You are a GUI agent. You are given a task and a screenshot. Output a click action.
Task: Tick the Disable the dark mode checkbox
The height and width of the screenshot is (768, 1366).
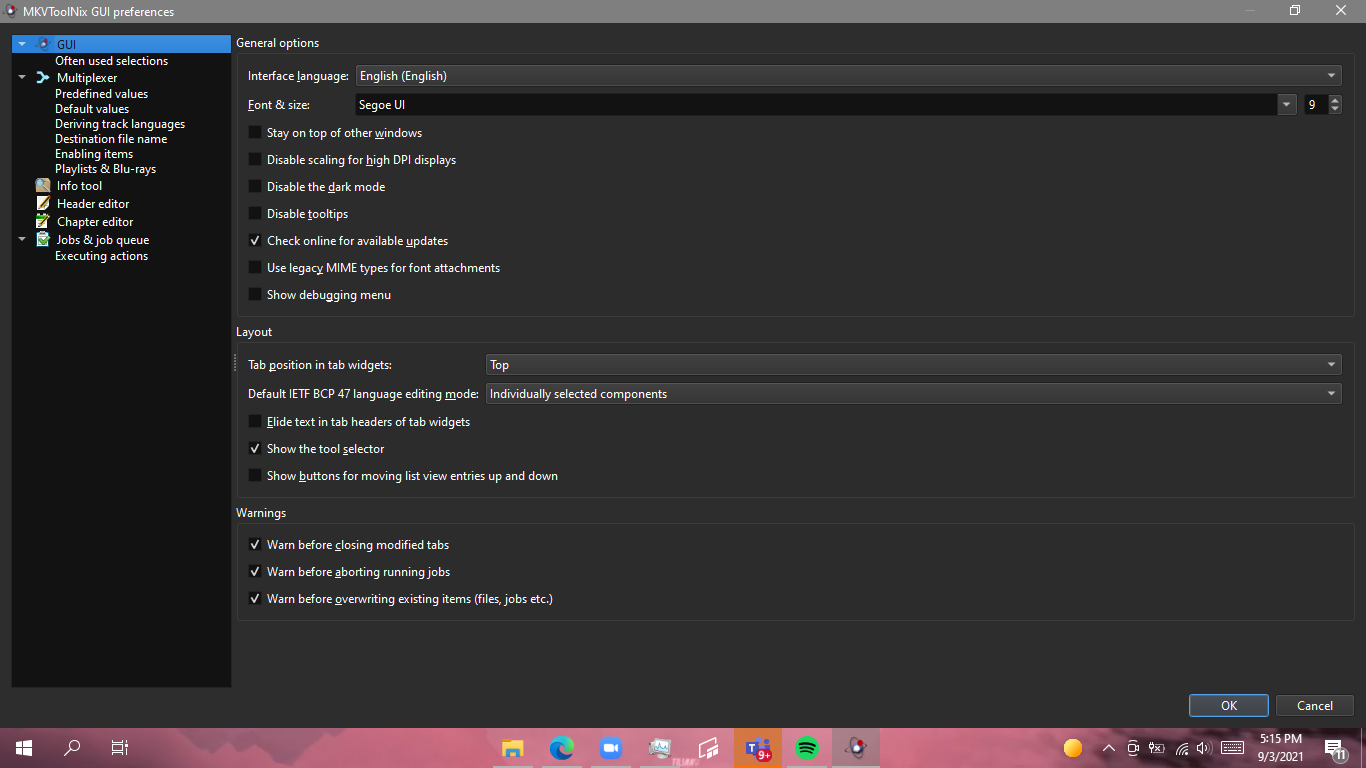click(x=255, y=187)
